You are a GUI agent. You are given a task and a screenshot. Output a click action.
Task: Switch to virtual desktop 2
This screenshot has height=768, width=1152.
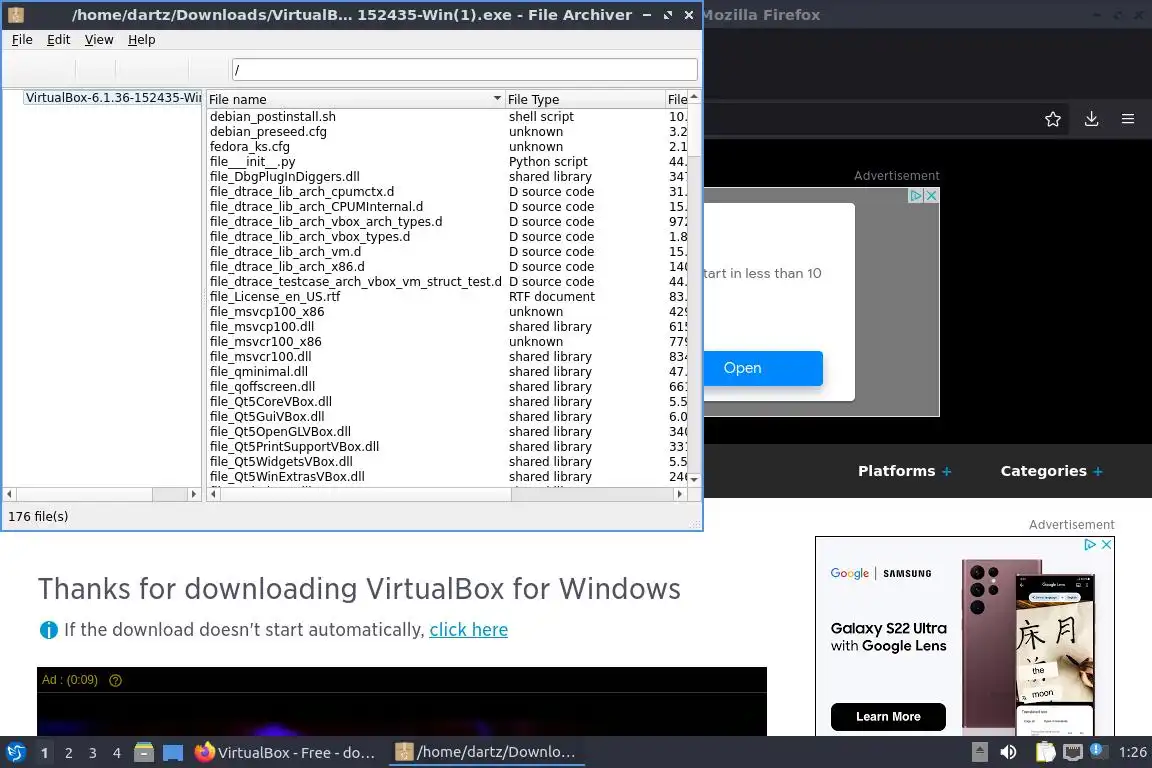coord(68,753)
